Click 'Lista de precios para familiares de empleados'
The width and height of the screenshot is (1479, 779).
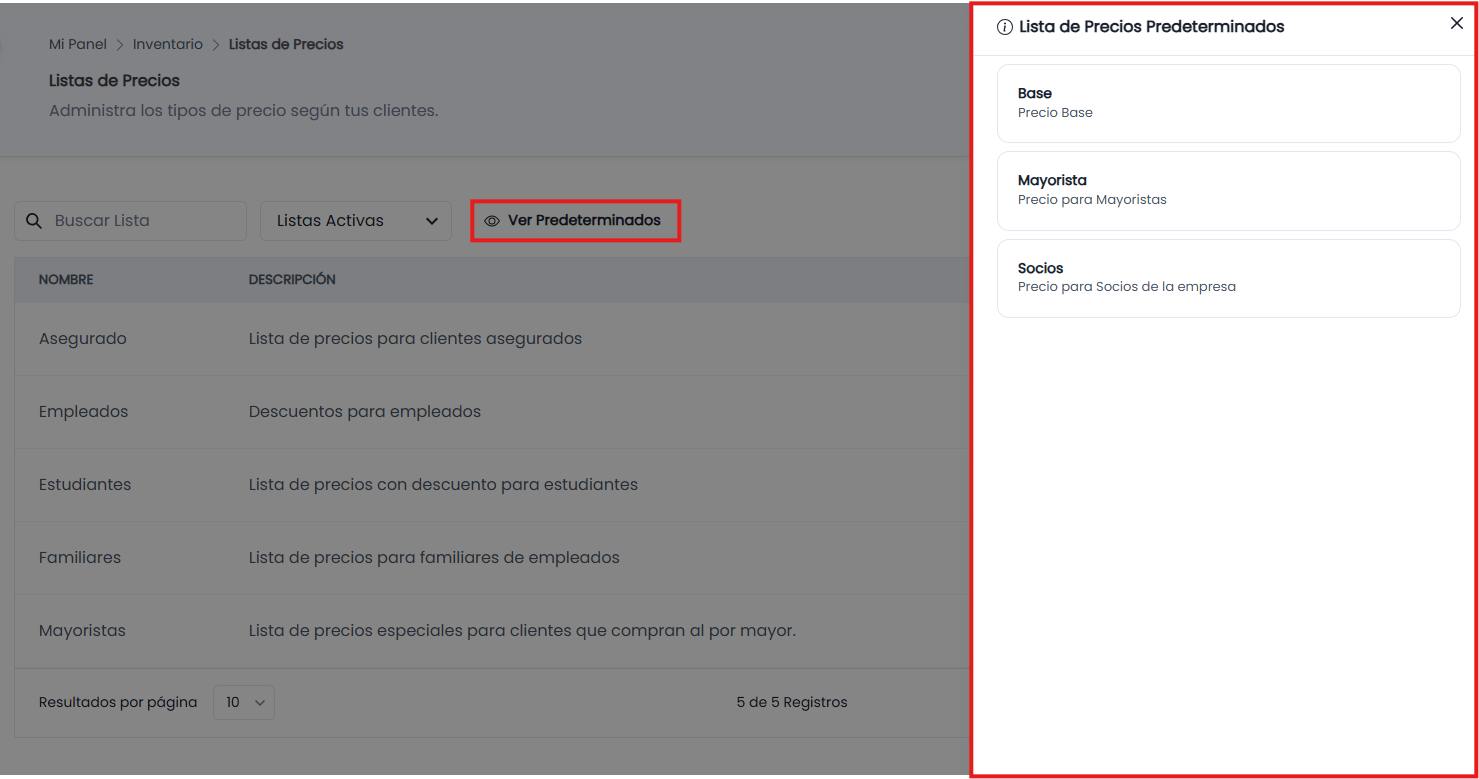[434, 557]
